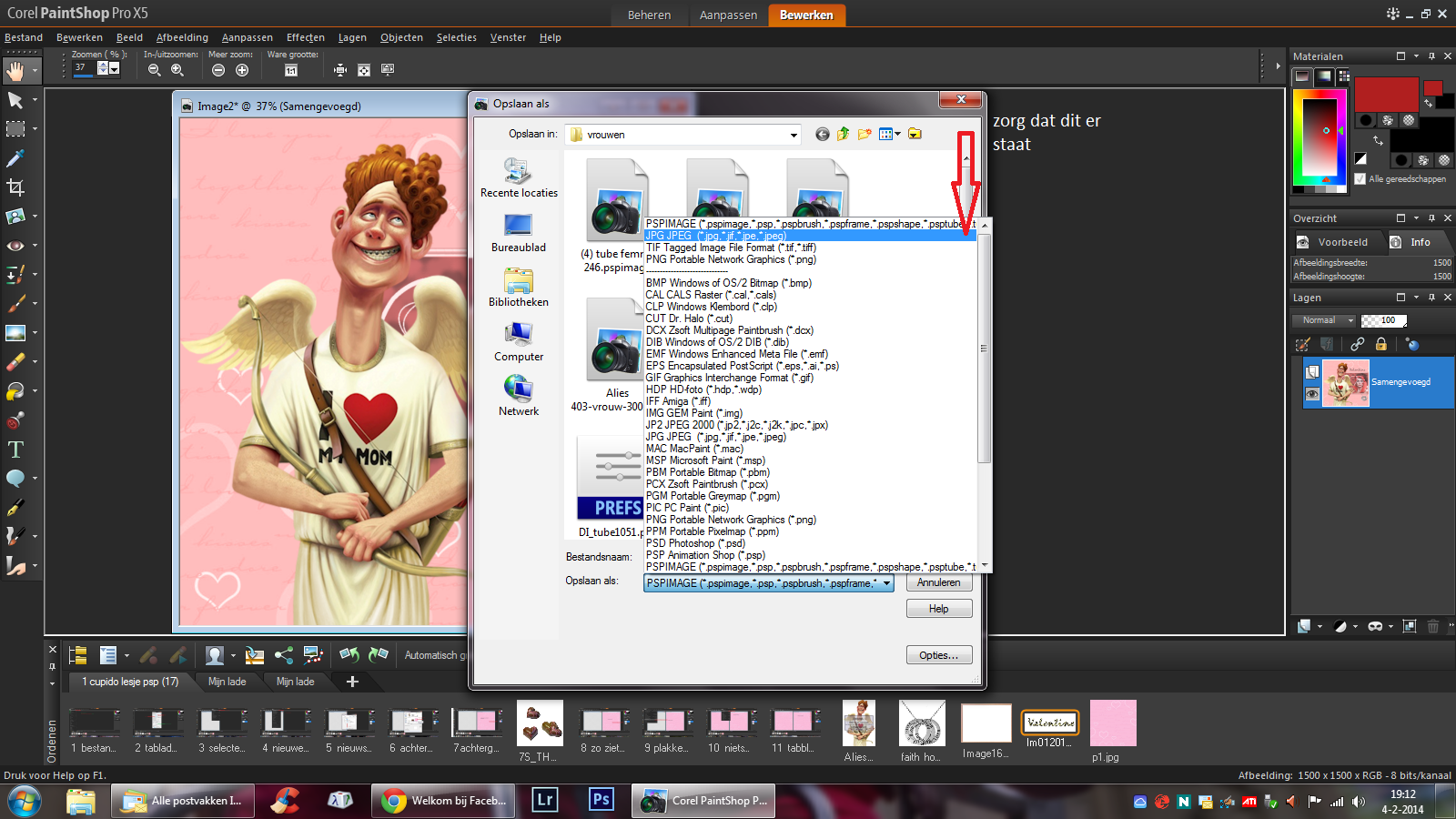The image size is (1456, 819).
Task: Toggle Alle gereedschappen checkbox
Action: point(1360,179)
